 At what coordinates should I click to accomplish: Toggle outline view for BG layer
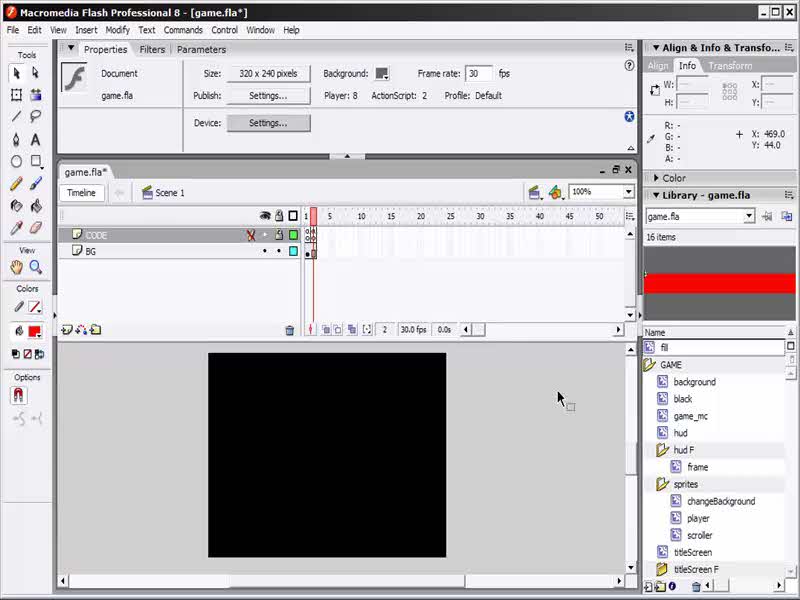(293, 252)
